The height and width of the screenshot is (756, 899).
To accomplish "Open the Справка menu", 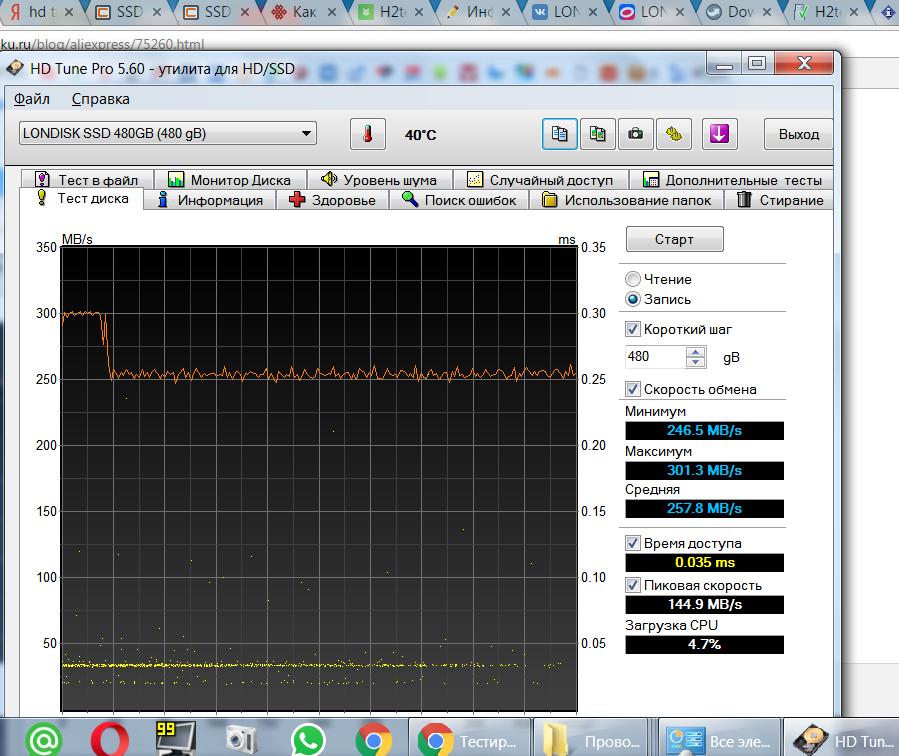I will (x=100, y=99).
